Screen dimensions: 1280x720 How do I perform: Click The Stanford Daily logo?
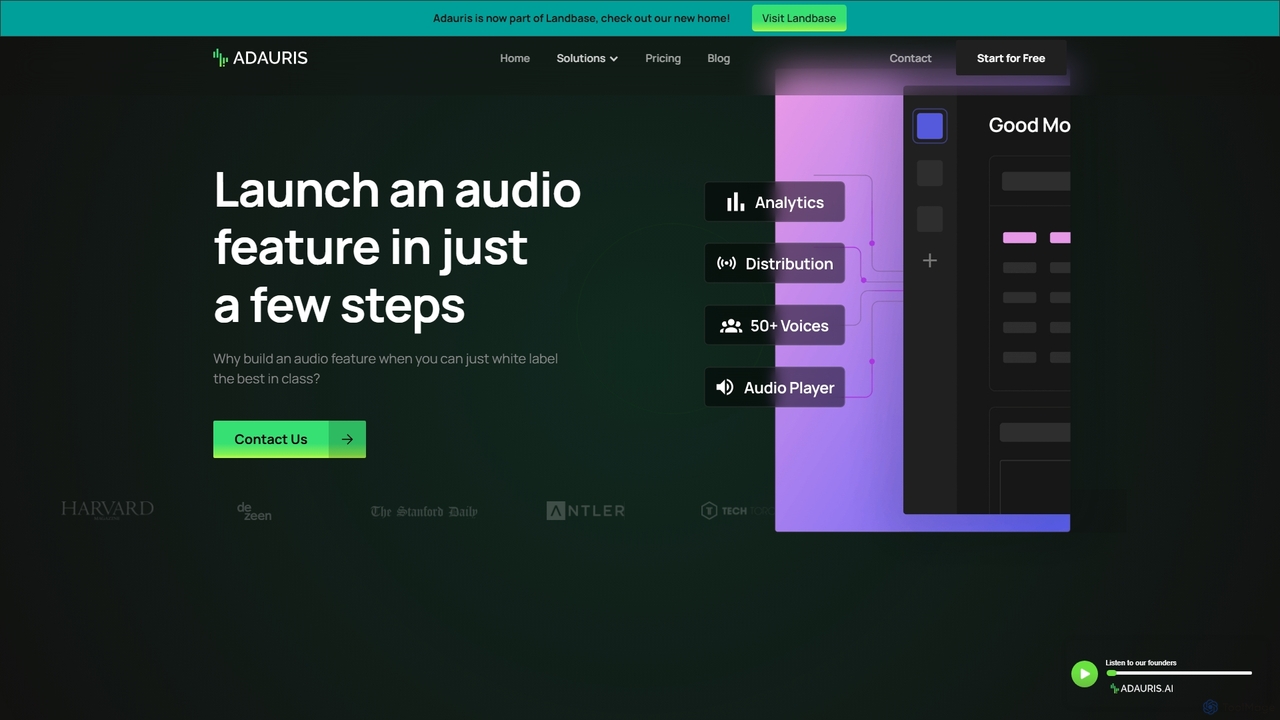tap(424, 511)
